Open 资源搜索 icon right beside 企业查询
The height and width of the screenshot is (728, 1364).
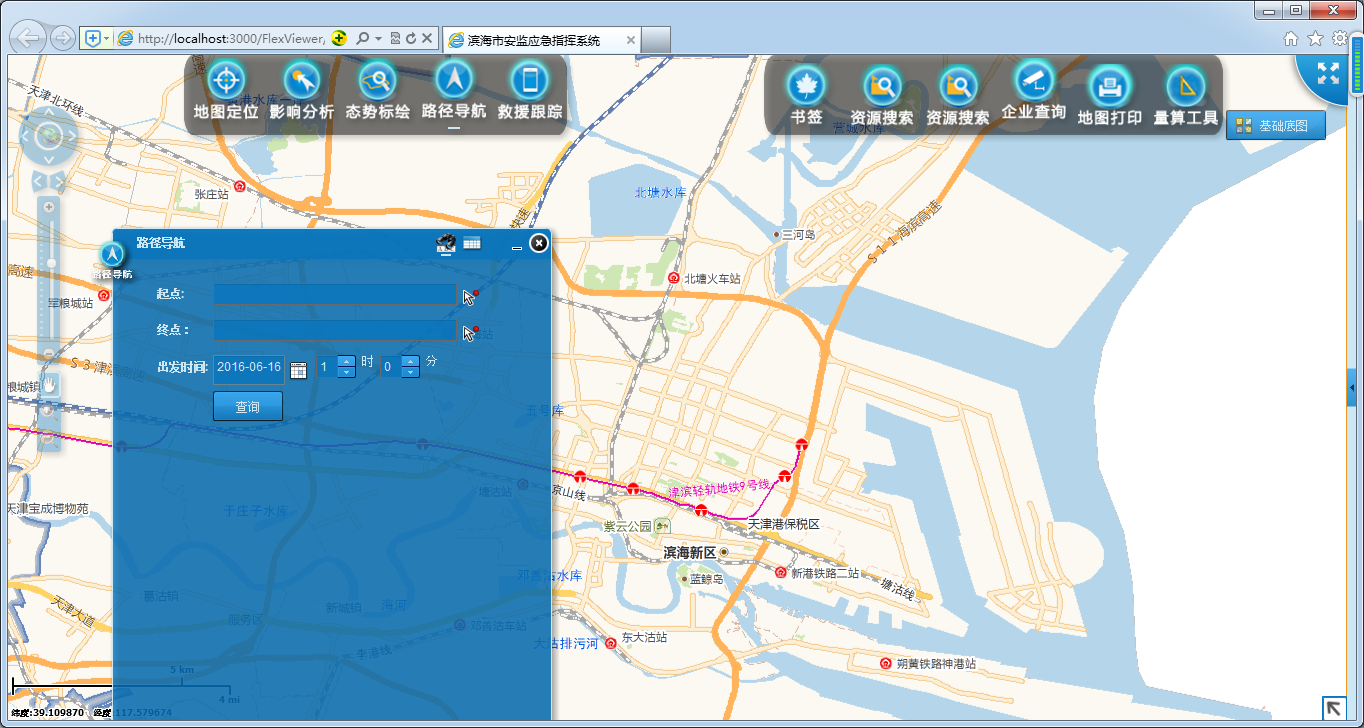(x=958, y=85)
